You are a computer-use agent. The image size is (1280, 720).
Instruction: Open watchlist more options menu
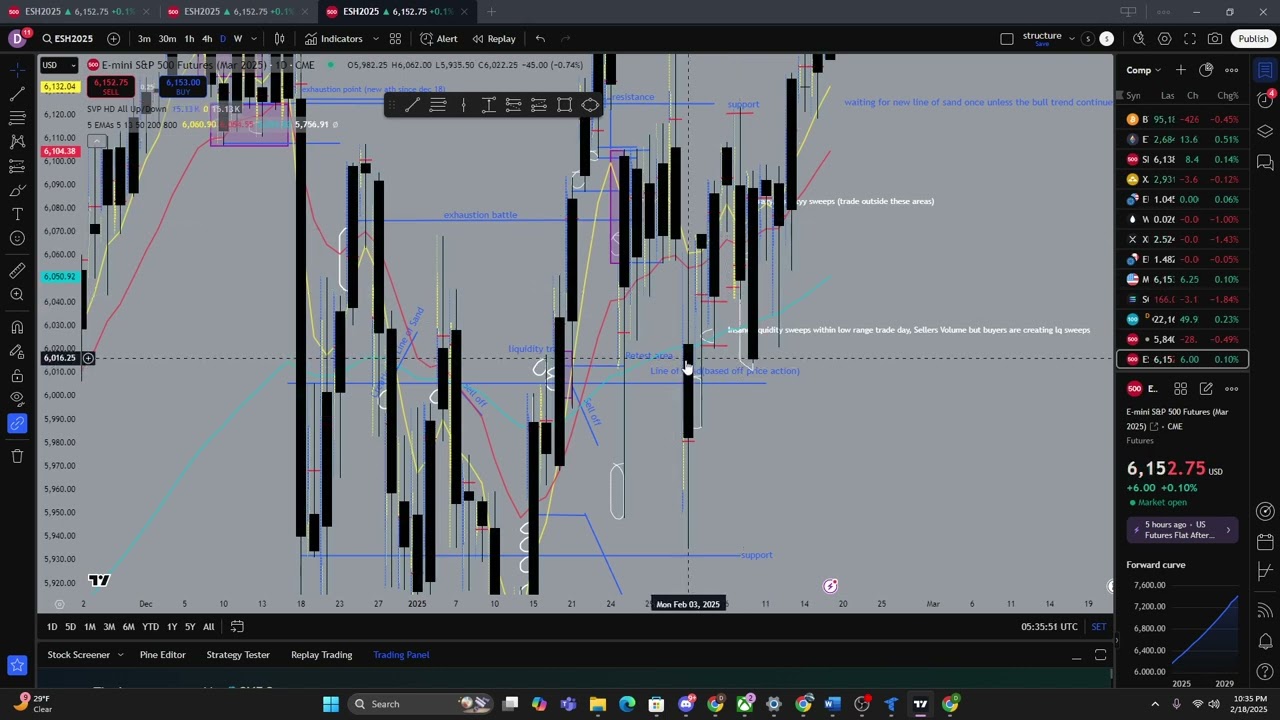[x=1232, y=70]
